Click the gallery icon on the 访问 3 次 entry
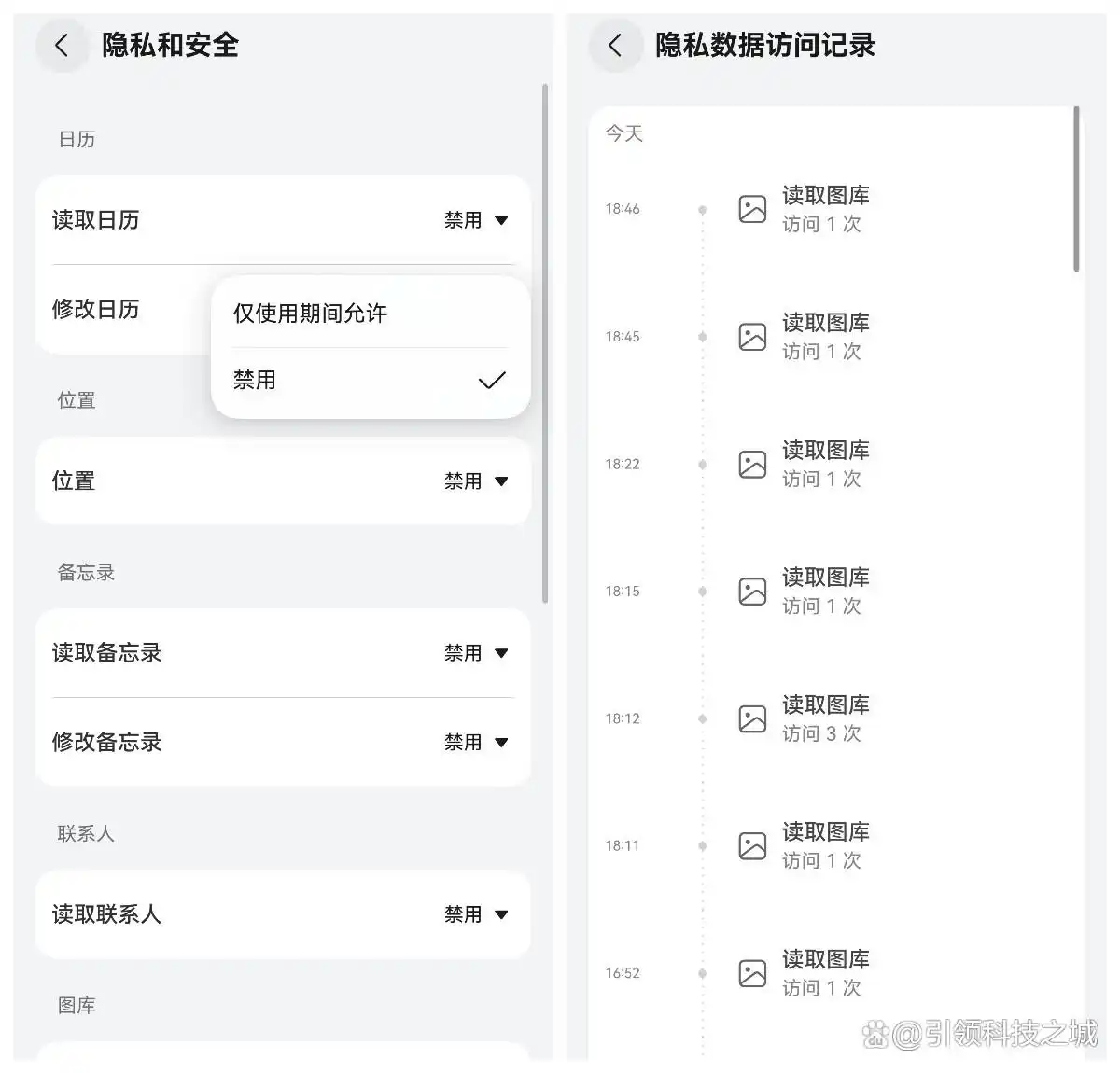1120x1073 pixels. [752, 718]
